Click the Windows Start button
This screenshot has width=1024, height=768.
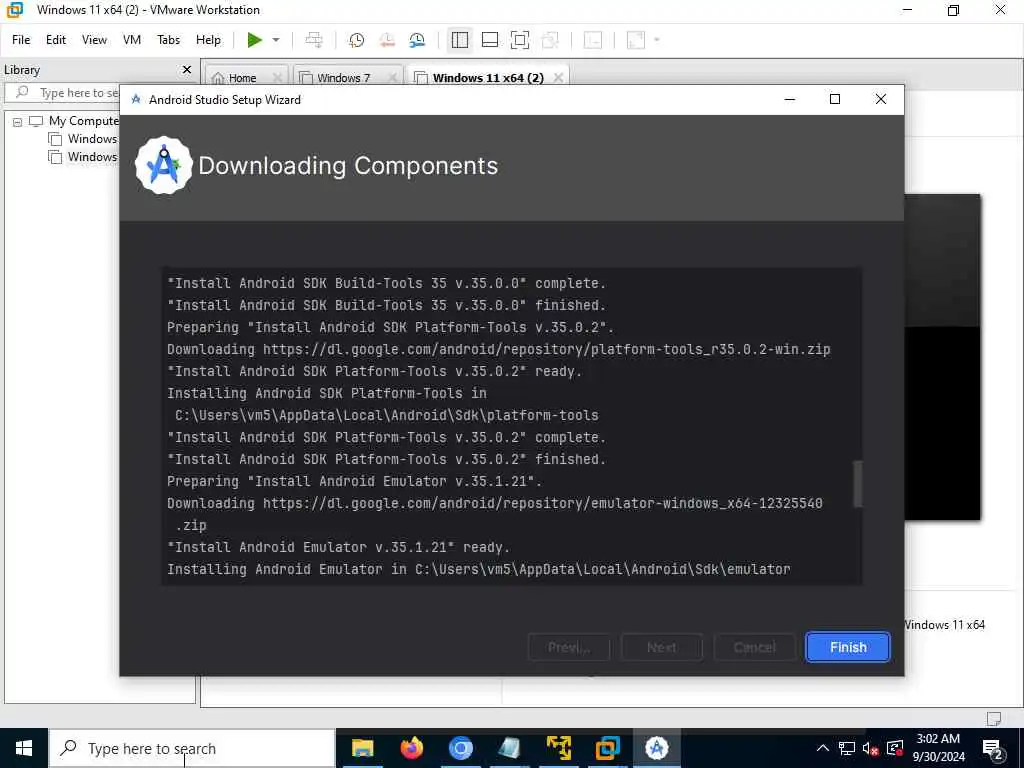[24, 748]
